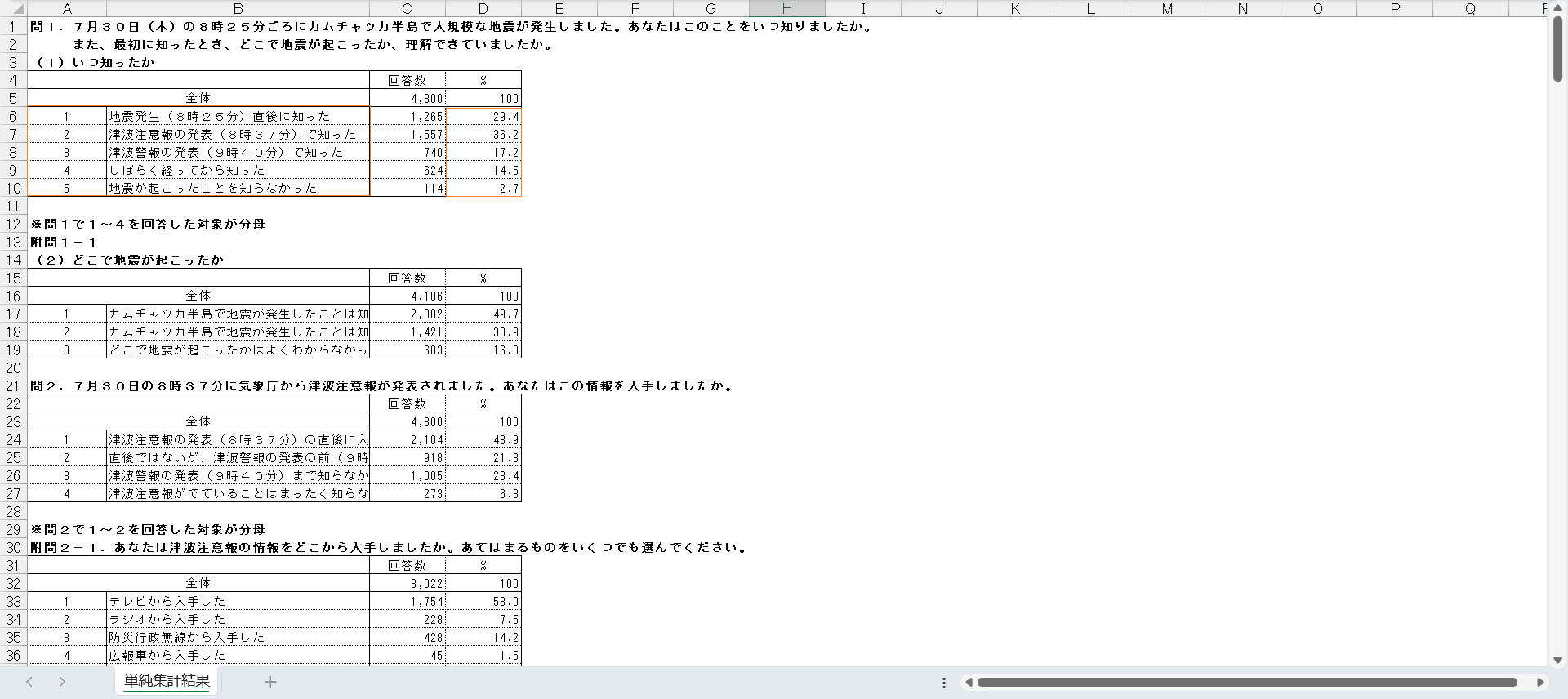The image size is (1568, 699).
Task: Select row 1 header
Action: click(x=13, y=27)
